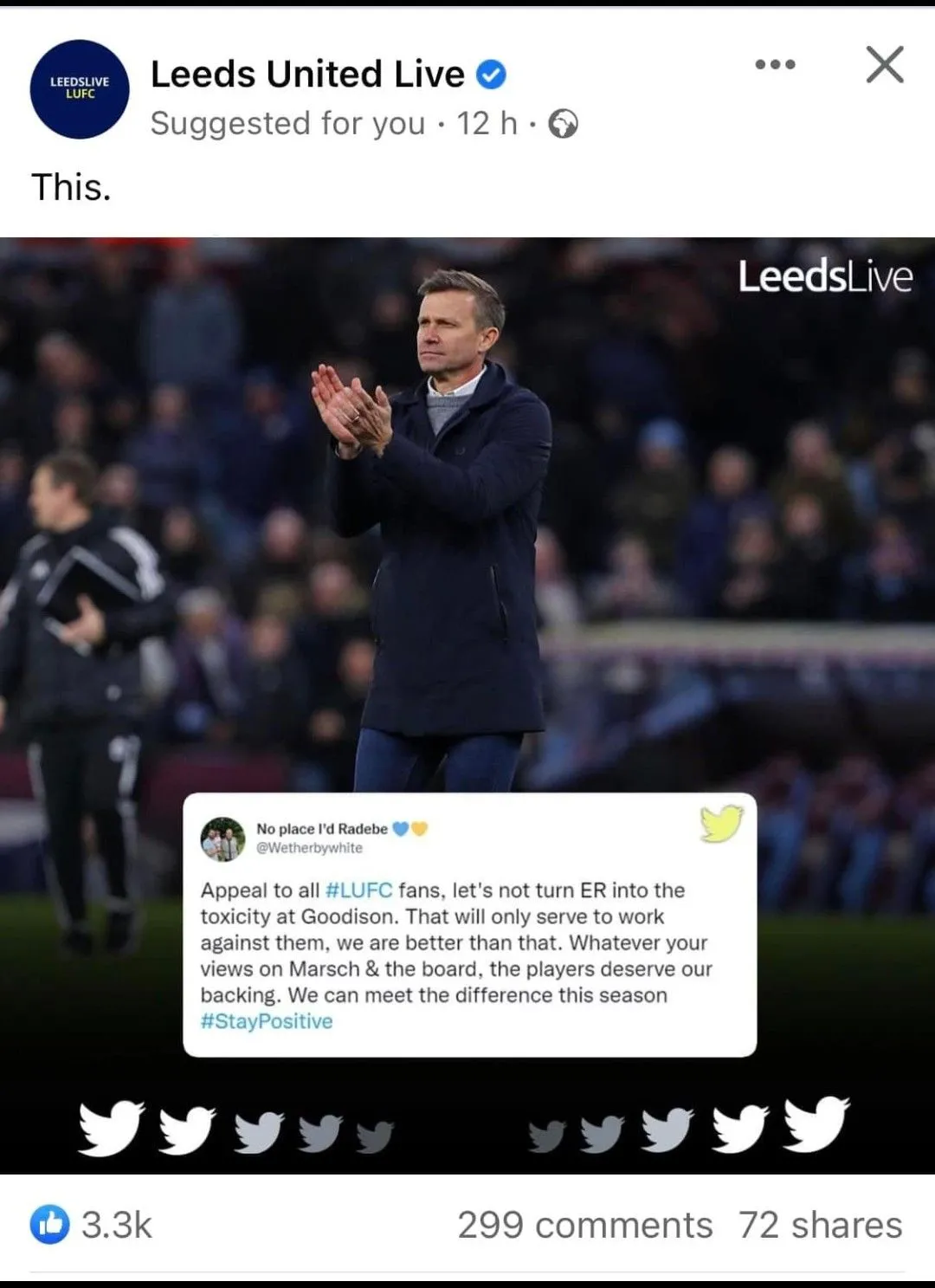Click the @Wetherbywhite handle
The image size is (935, 1288).
pos(309,848)
